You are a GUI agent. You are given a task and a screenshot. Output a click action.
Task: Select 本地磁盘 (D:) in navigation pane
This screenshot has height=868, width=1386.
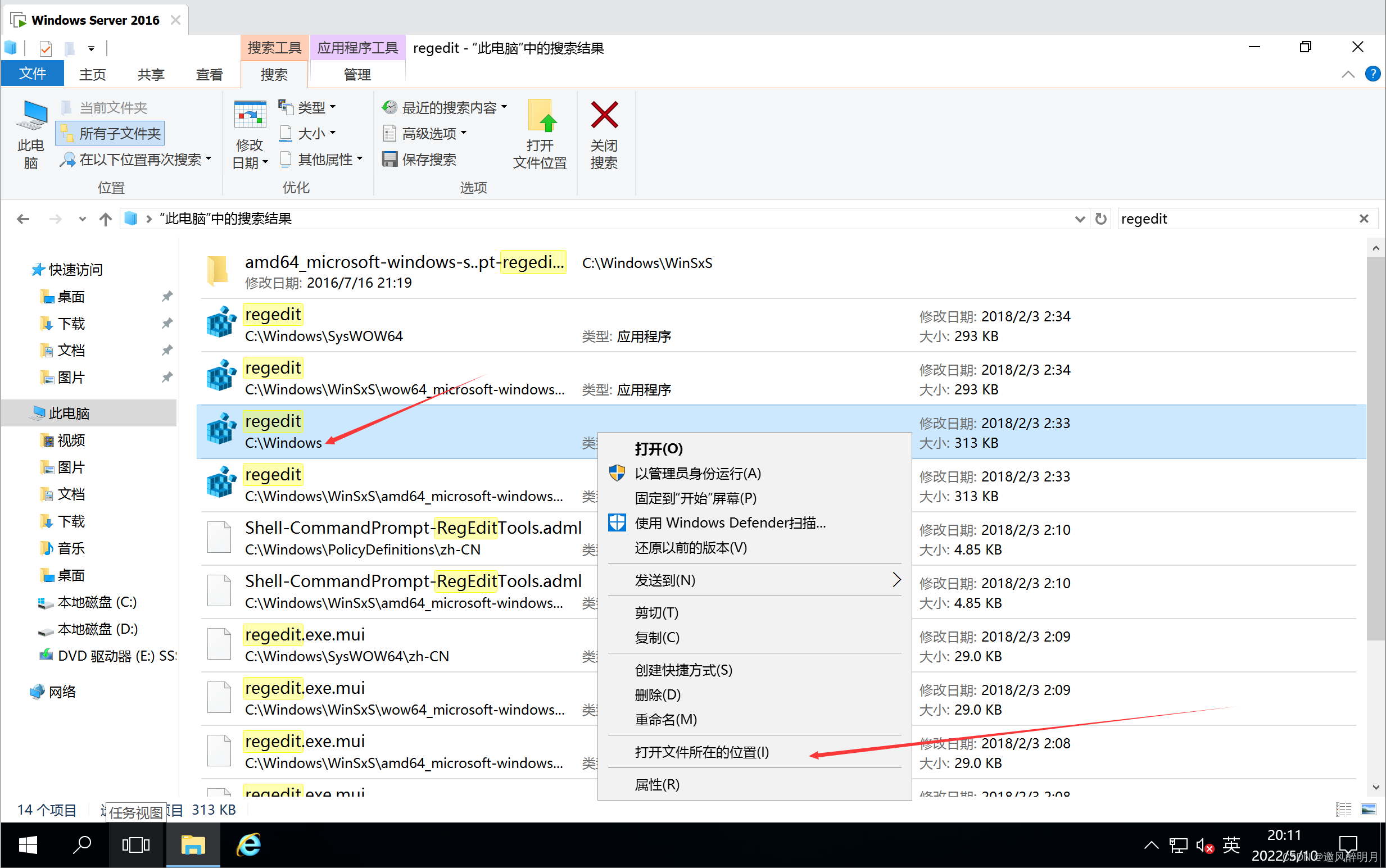(97, 629)
